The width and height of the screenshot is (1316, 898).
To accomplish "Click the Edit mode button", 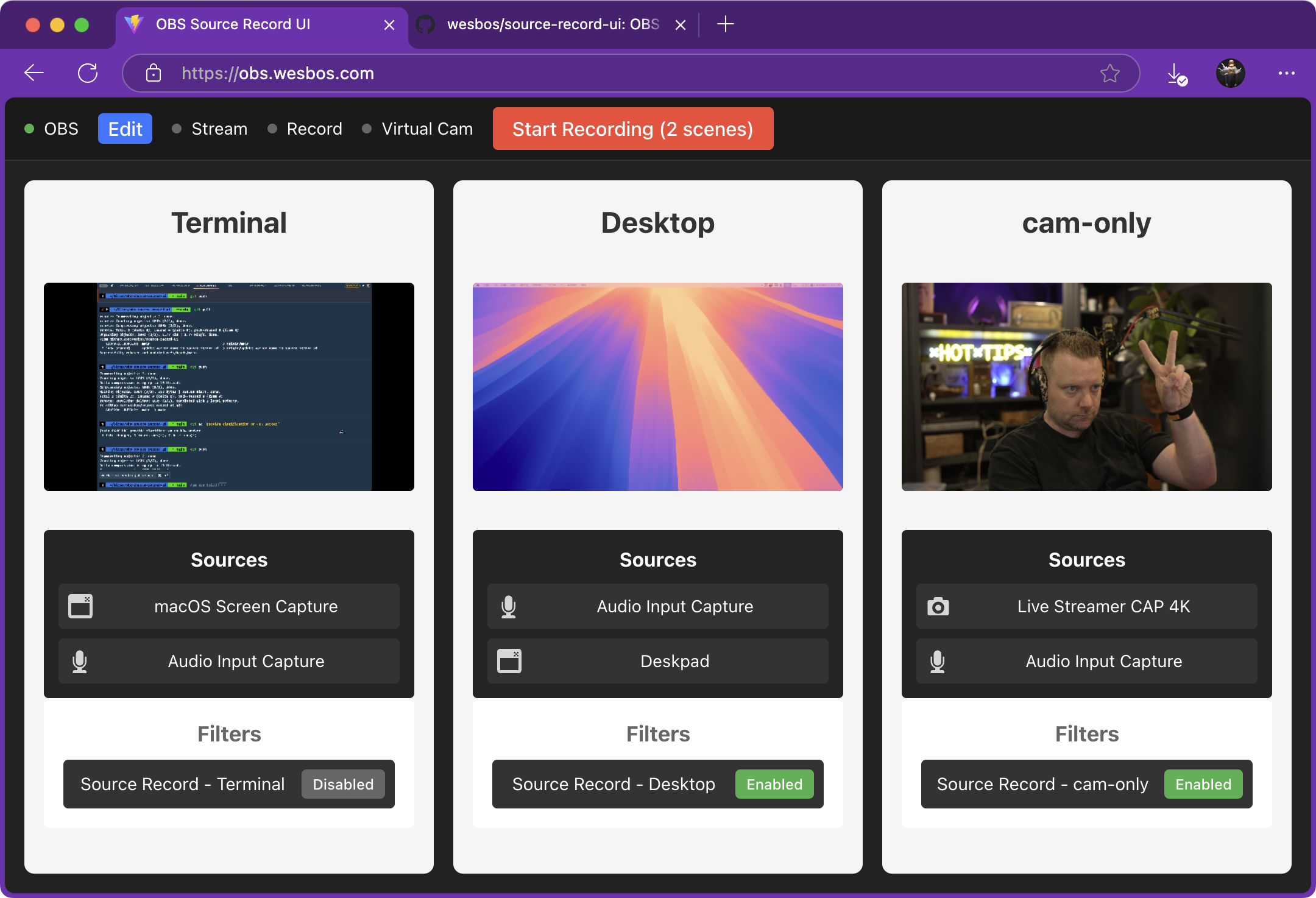I will click(125, 129).
